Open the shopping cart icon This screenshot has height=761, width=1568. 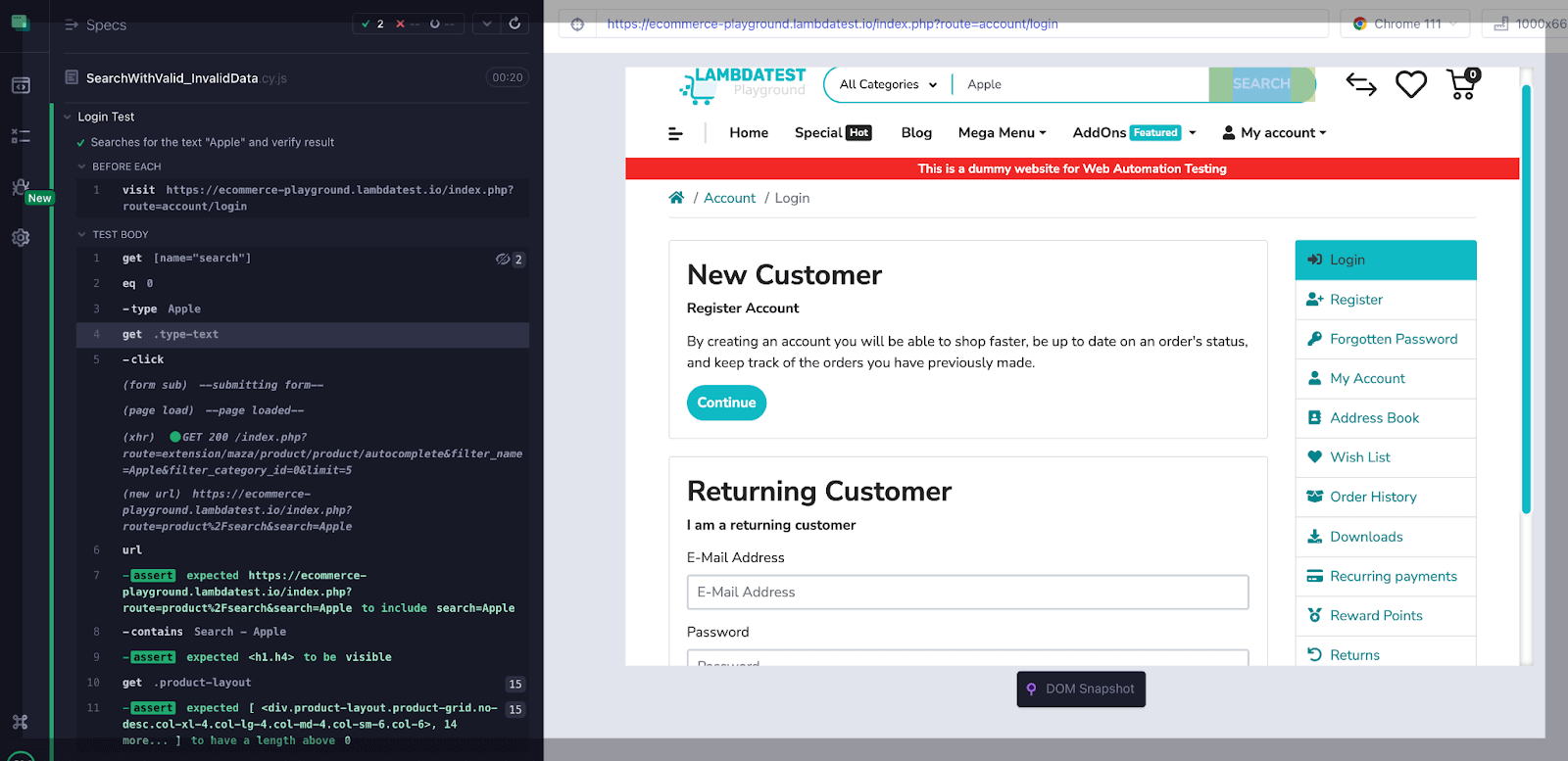tap(1461, 85)
